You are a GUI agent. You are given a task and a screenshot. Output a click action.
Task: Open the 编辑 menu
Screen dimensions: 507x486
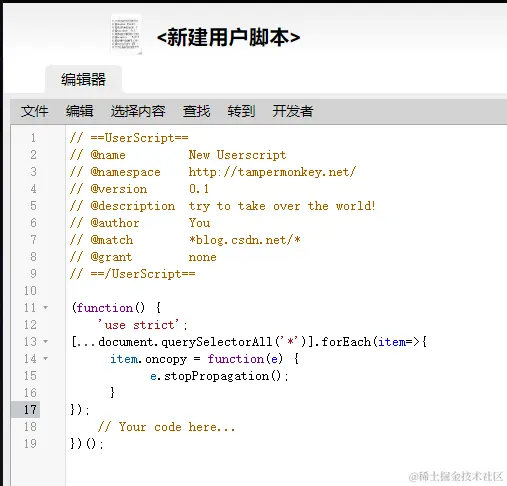pyautogui.click(x=79, y=111)
